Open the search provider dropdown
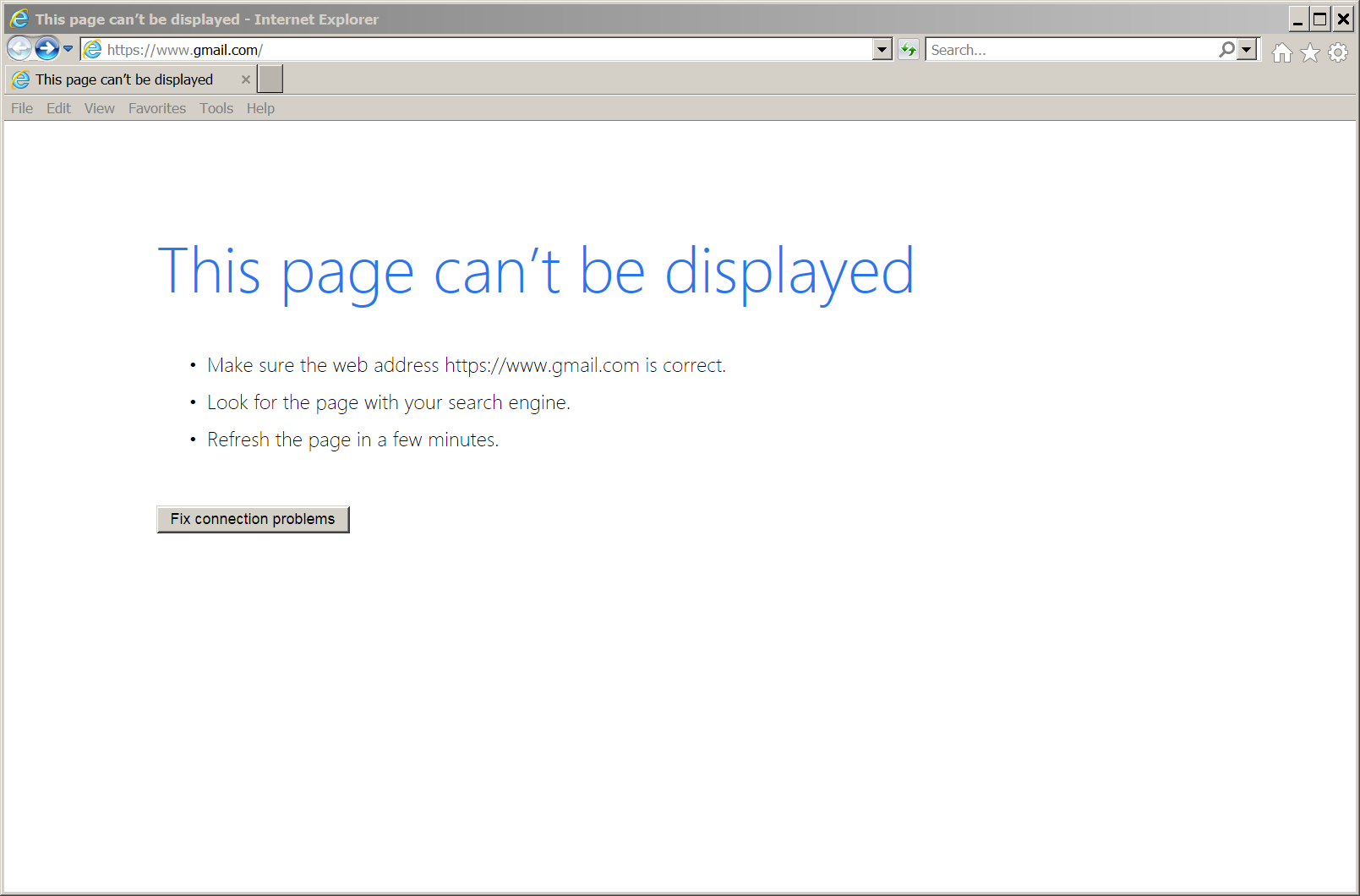Screen dimensions: 1360x896 tap(1247, 50)
